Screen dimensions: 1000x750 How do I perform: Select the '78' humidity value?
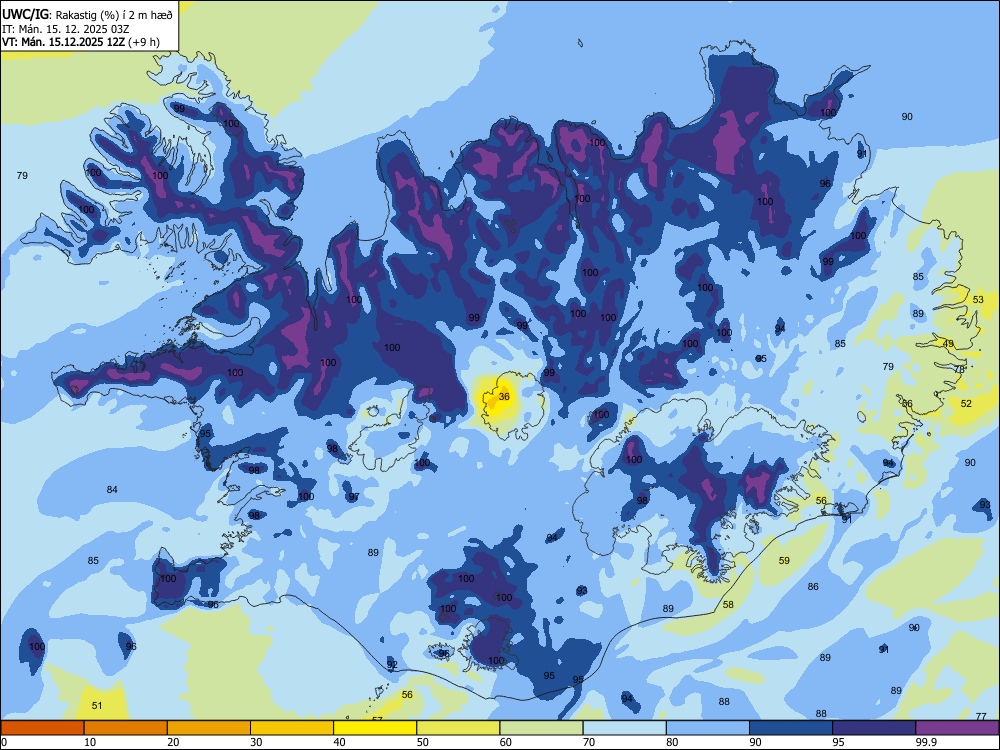pyautogui.click(x=959, y=370)
